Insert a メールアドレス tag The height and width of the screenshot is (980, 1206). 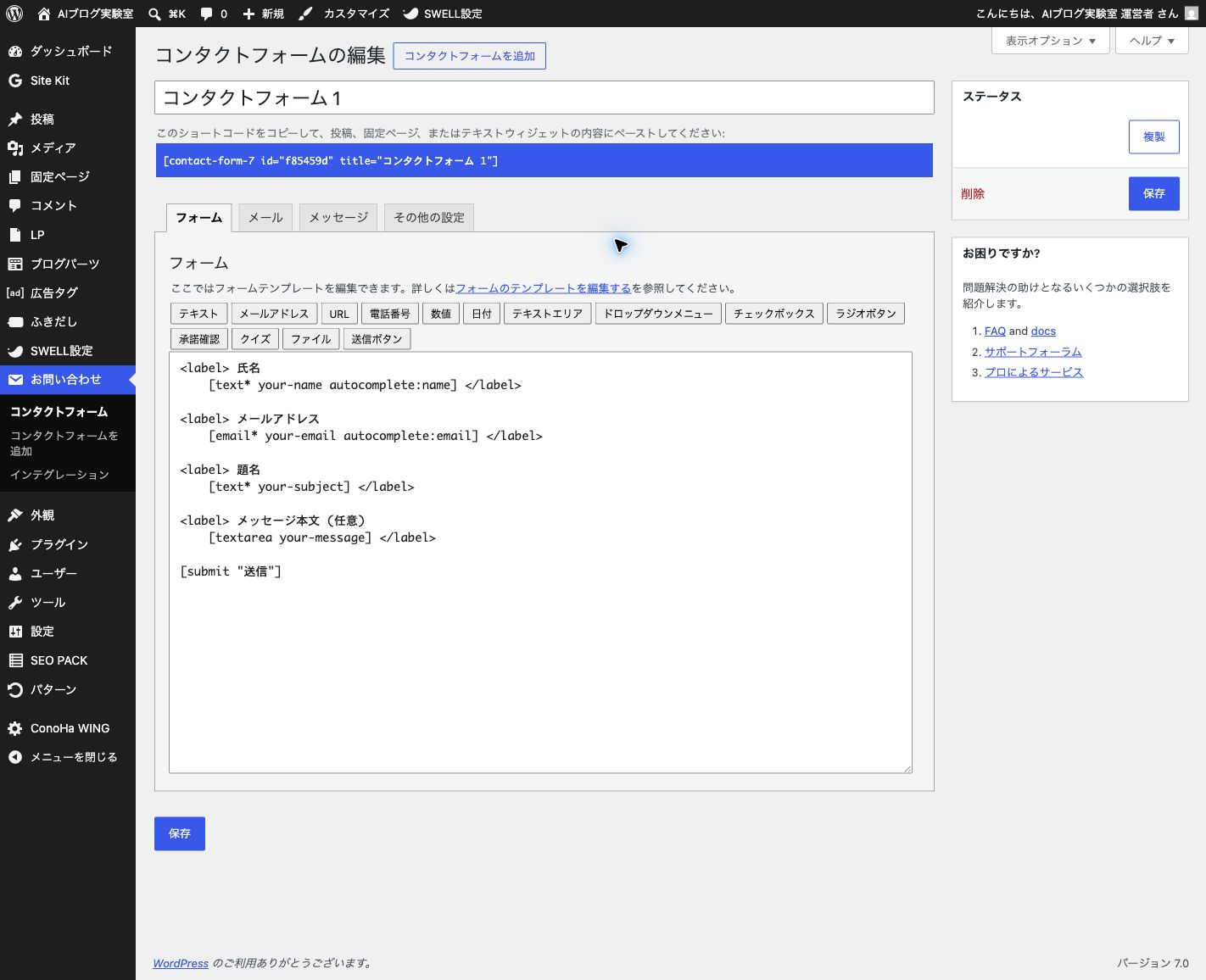[x=274, y=314]
